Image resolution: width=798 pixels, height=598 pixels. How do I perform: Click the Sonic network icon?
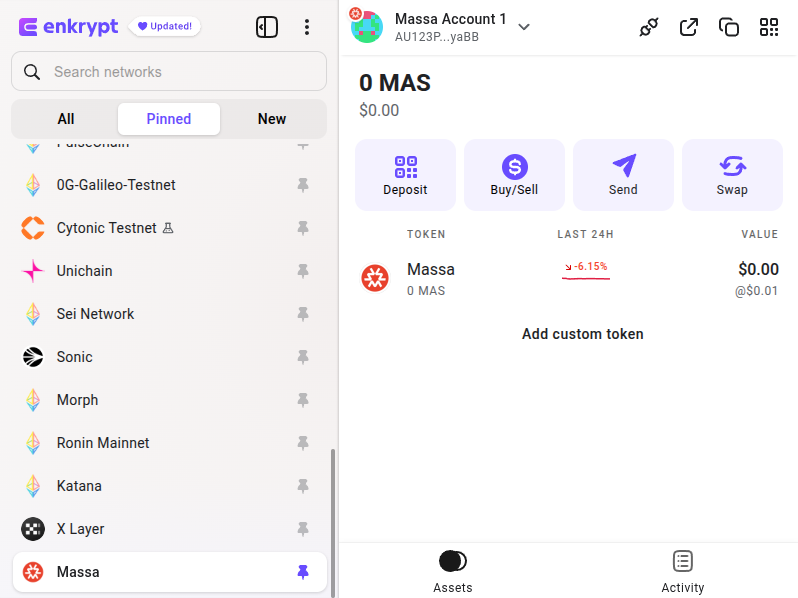(33, 357)
